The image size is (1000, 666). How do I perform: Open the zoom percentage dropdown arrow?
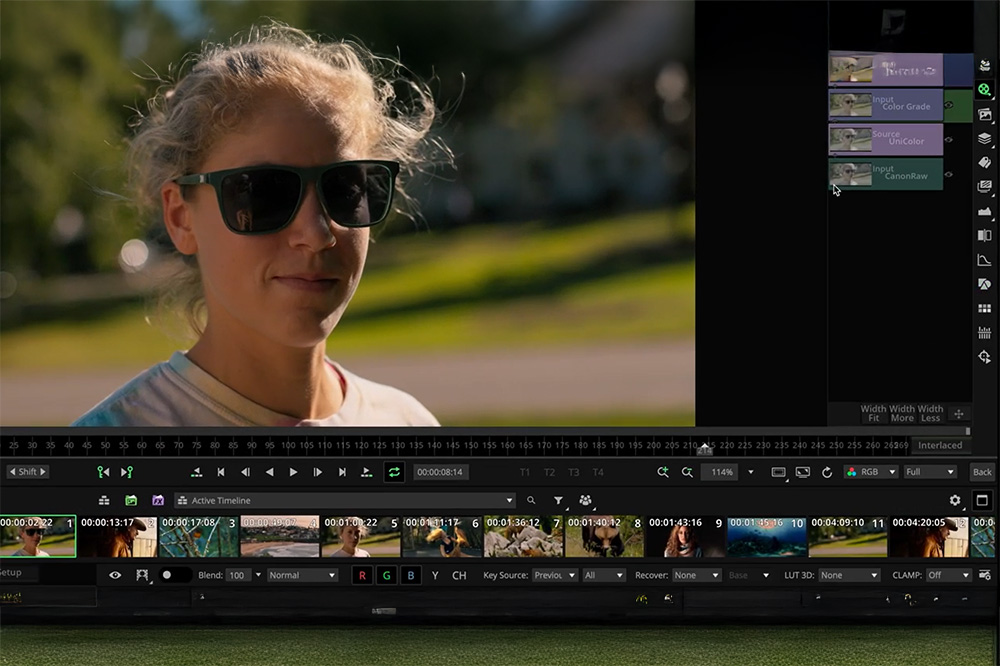click(x=751, y=472)
